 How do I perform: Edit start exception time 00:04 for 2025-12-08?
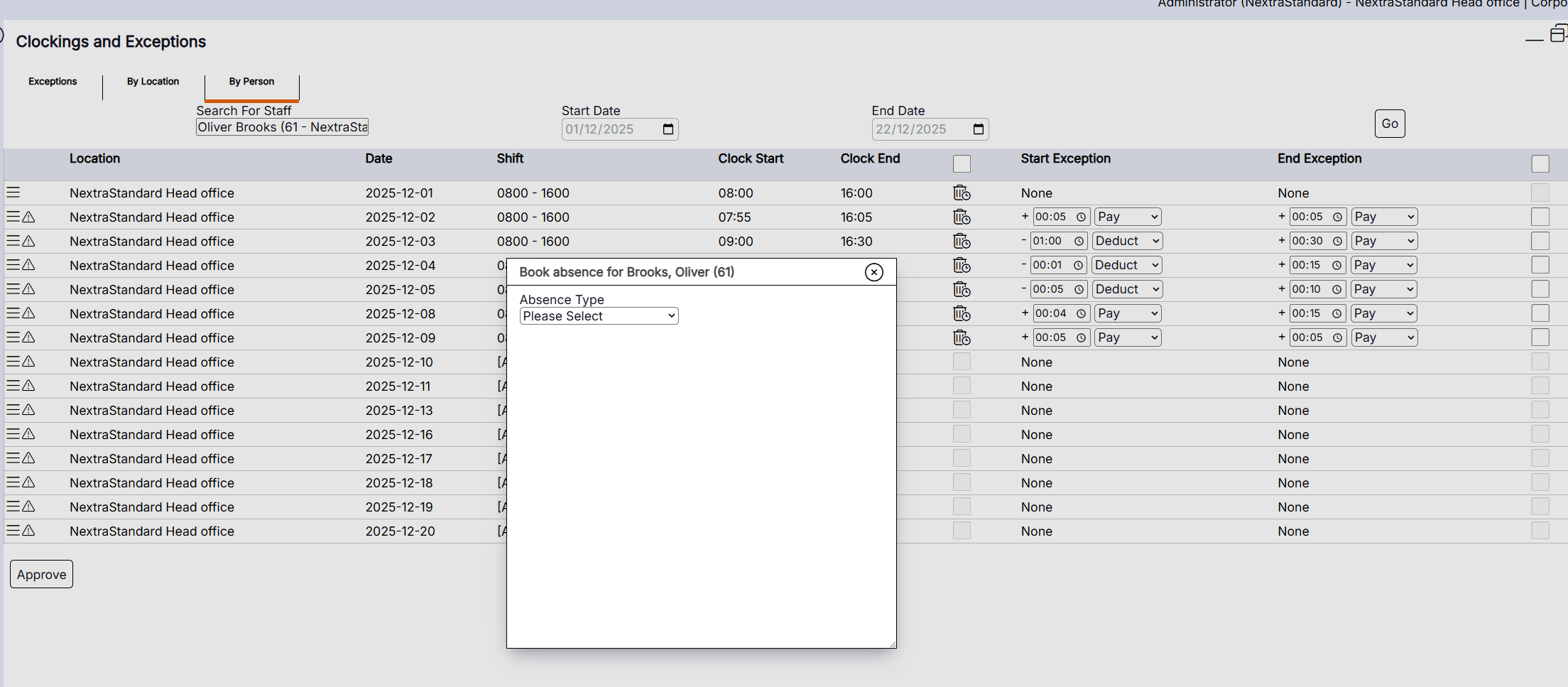tap(1060, 313)
